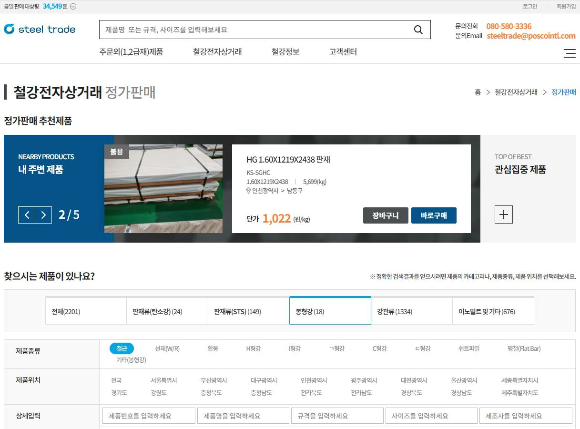The width and height of the screenshot is (580, 429).
Task: Open the 철강전자상거래 menu
Action: point(217,52)
